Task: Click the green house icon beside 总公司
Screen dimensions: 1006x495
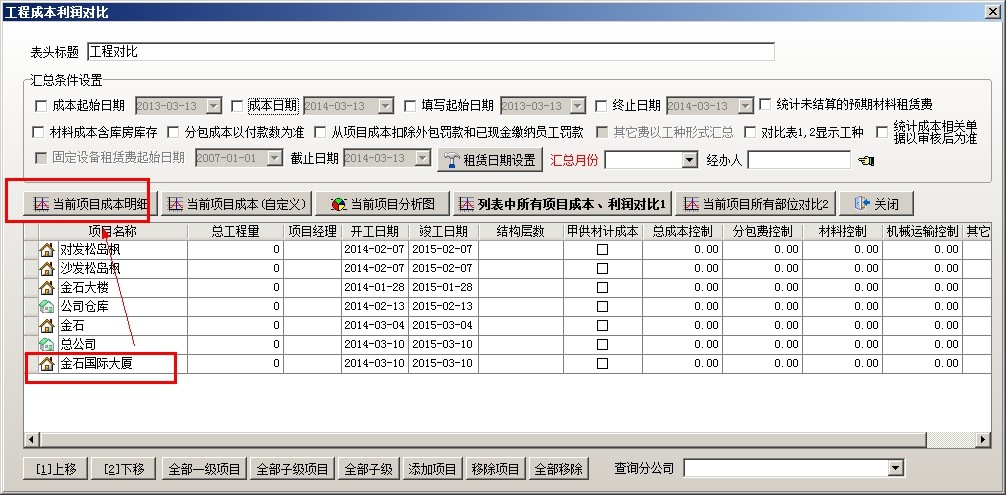Action: point(46,344)
